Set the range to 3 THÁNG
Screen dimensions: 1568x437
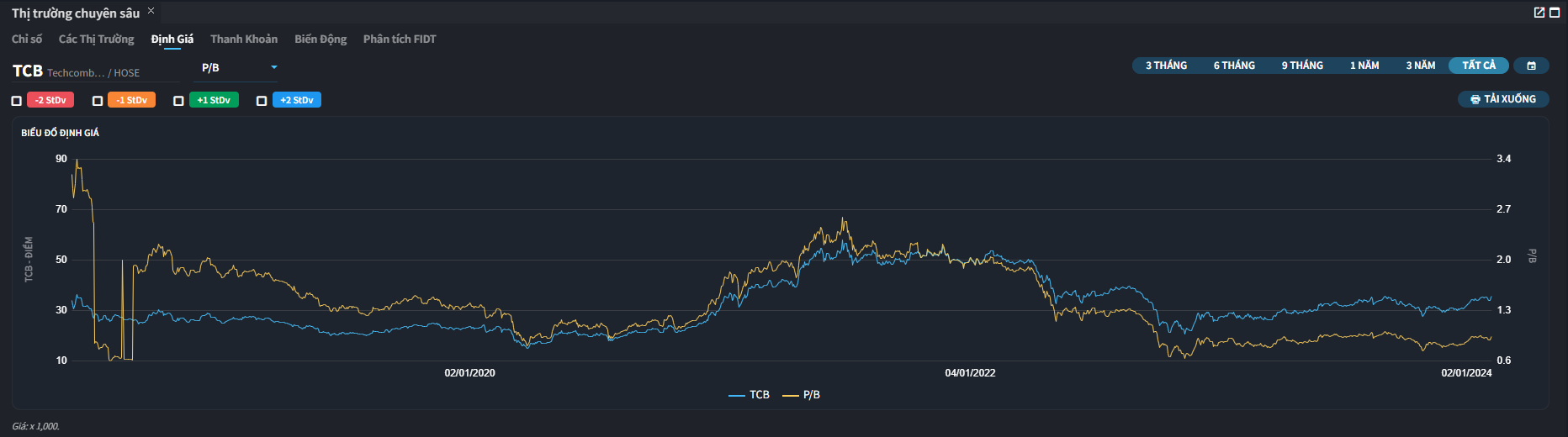tap(1166, 66)
